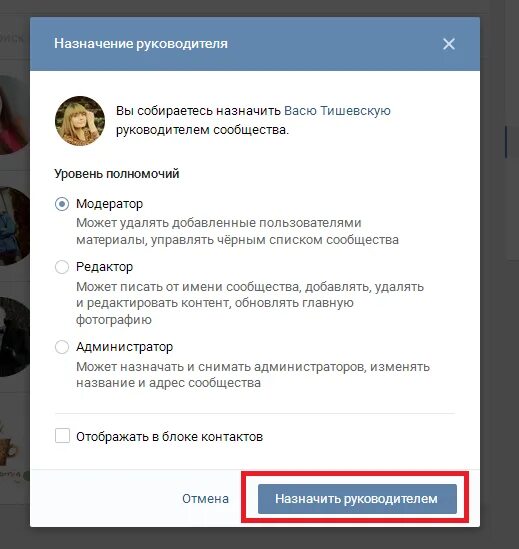Close the dialog with the X icon
Screen dimensions: 519x549
click(449, 44)
